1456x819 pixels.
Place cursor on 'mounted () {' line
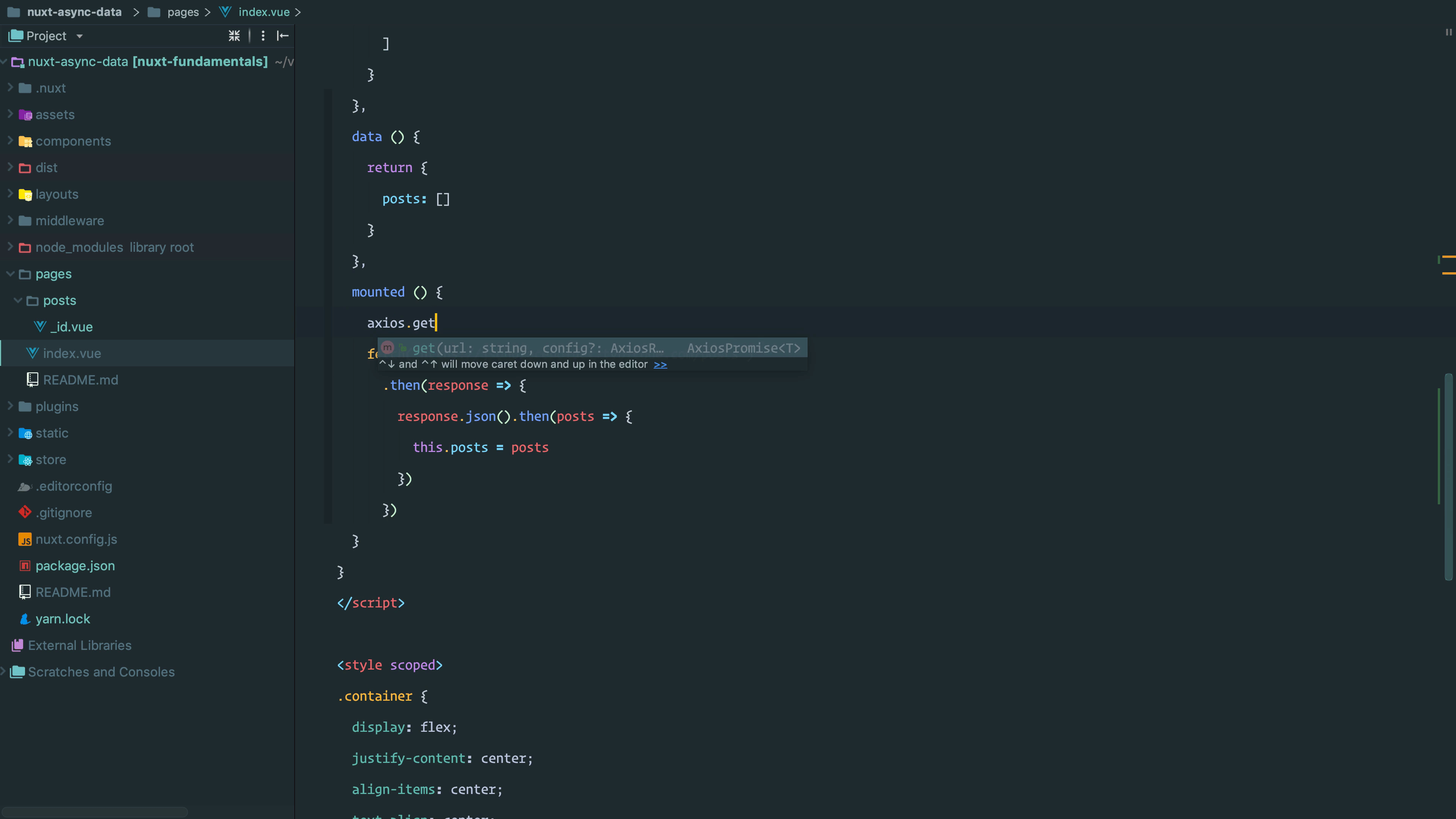(397, 292)
